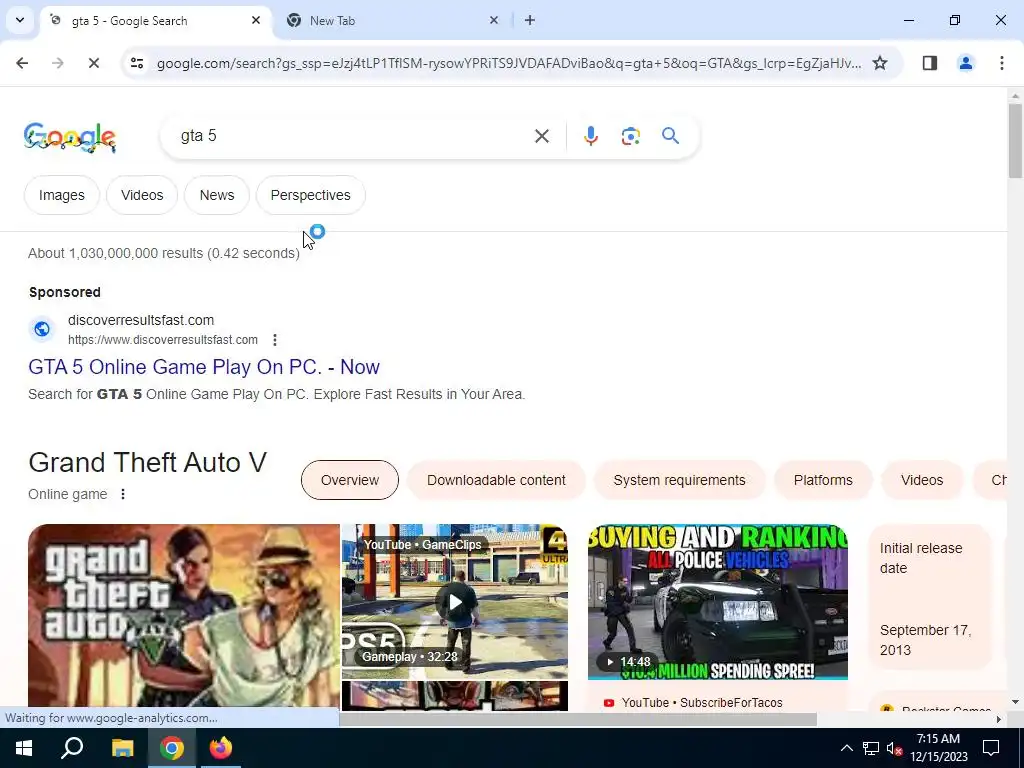Open the tab search dropdown arrow
This screenshot has height=768, width=1024.
[x=20, y=20]
